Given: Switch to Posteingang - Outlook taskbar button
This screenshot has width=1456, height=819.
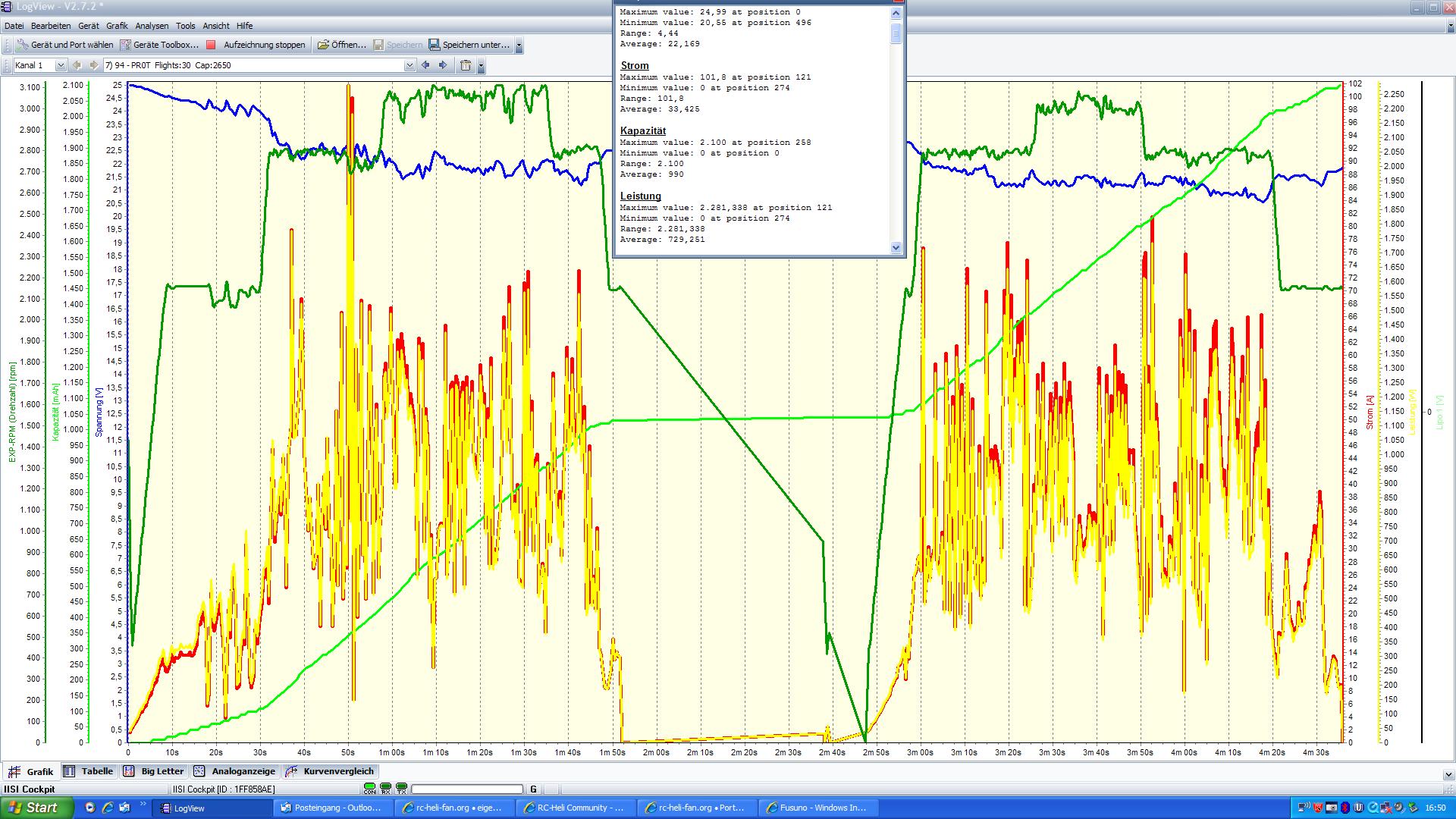Looking at the screenshot, I should [334, 808].
